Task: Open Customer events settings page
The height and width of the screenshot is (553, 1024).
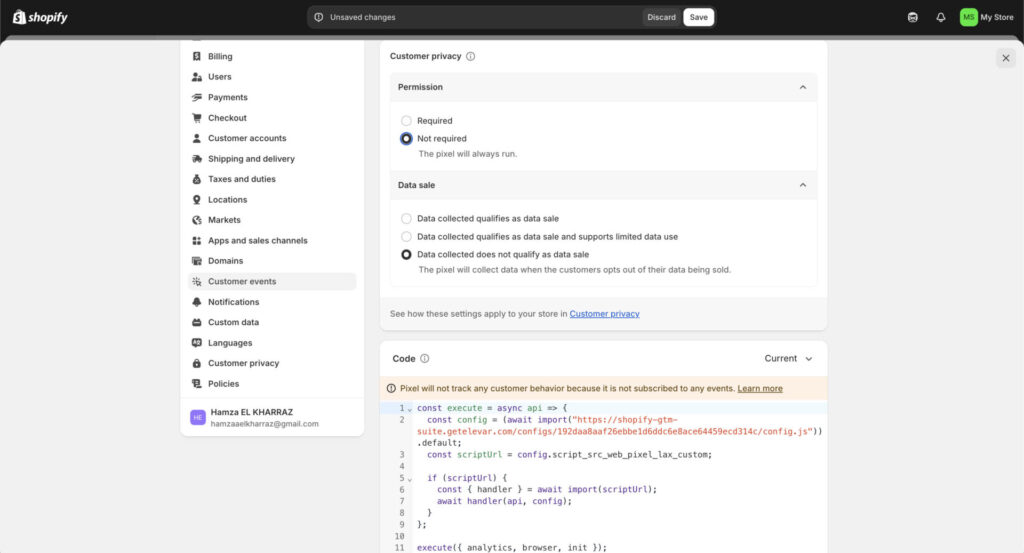Action: [242, 282]
